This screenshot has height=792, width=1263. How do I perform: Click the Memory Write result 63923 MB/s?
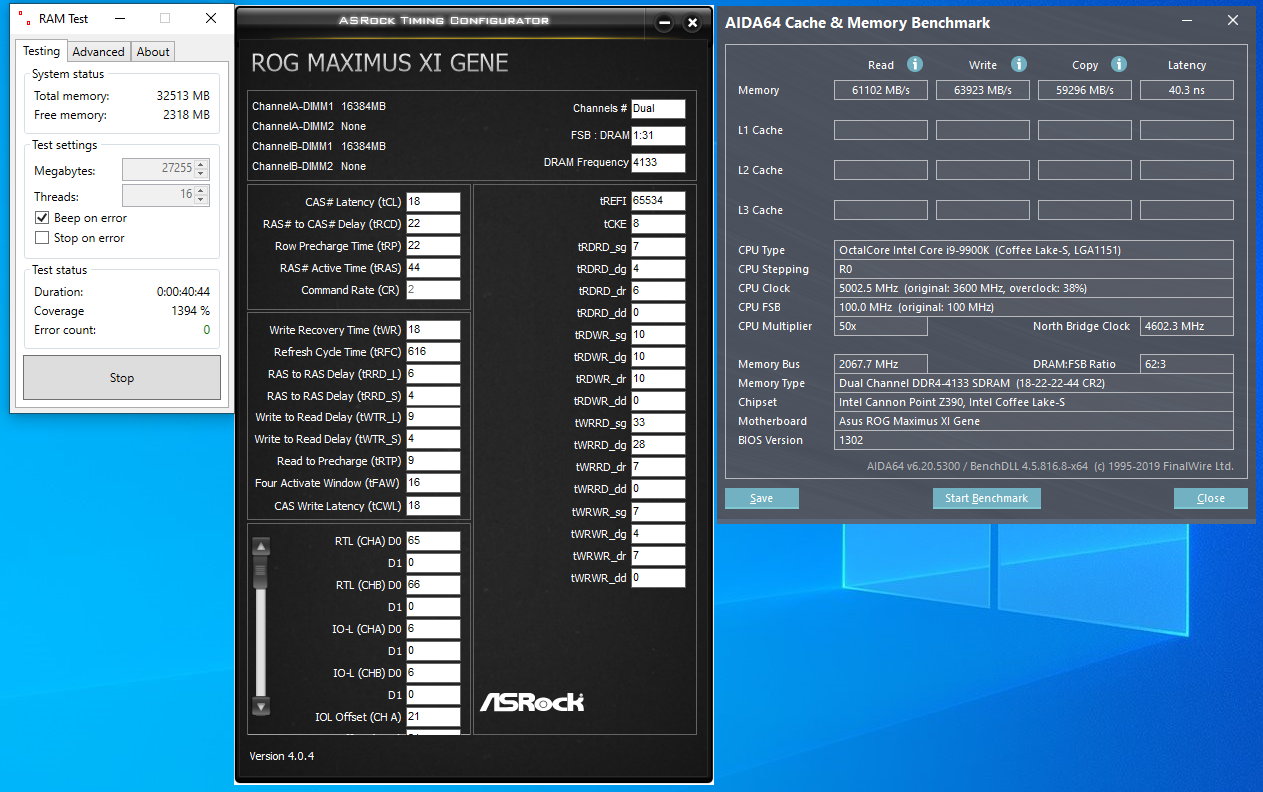click(x=983, y=90)
